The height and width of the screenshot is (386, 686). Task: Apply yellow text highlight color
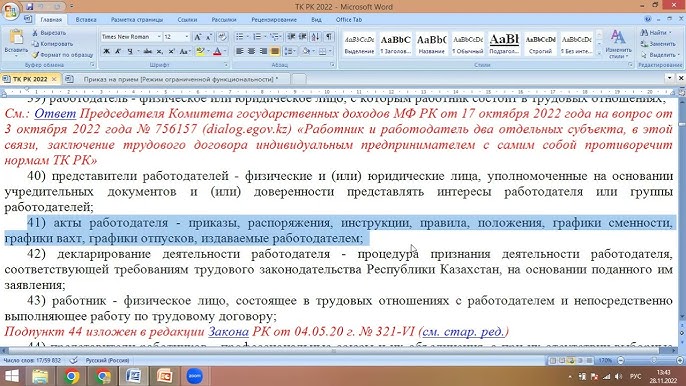[200, 52]
